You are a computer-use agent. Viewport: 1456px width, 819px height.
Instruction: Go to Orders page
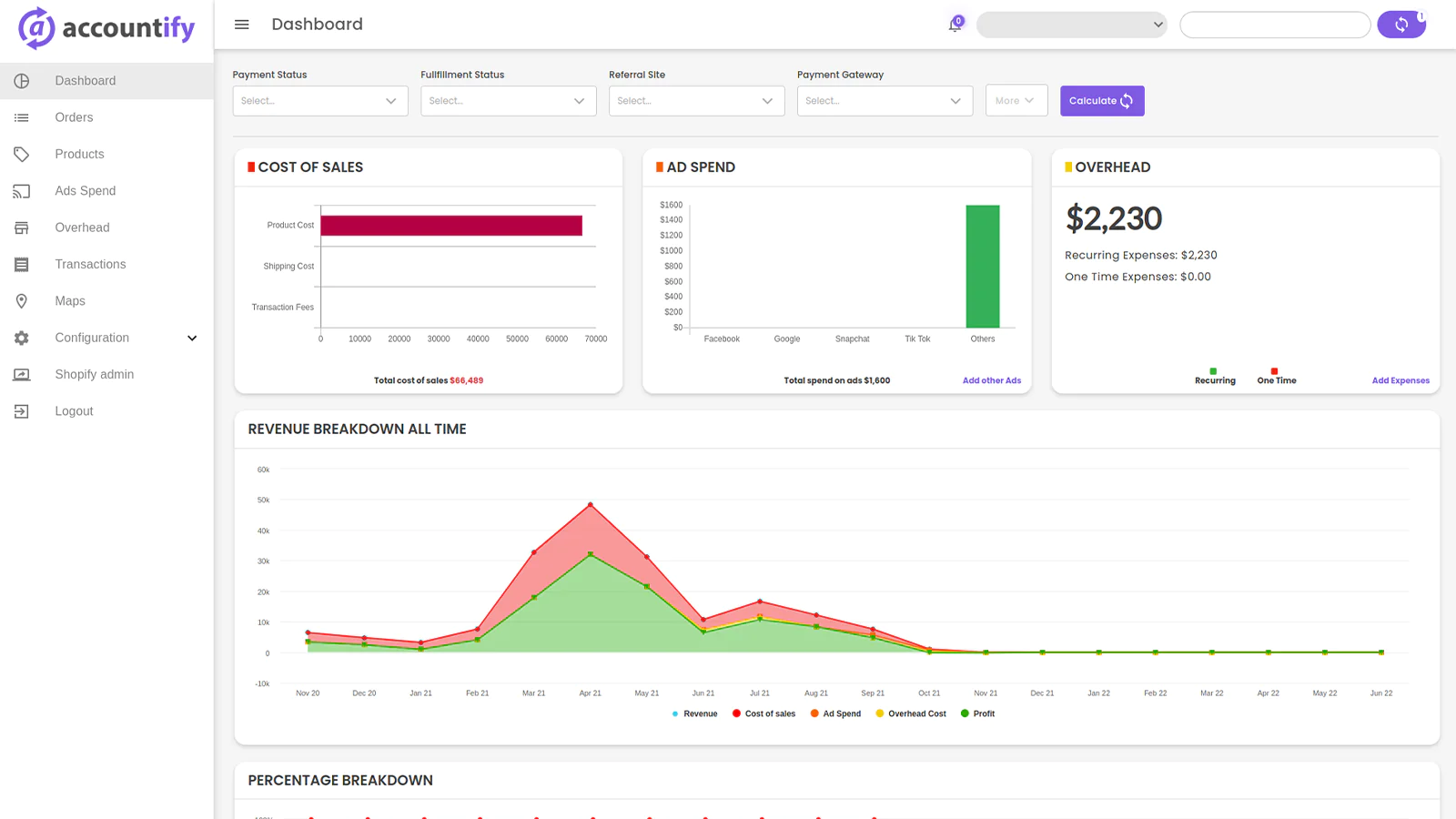coord(106,117)
